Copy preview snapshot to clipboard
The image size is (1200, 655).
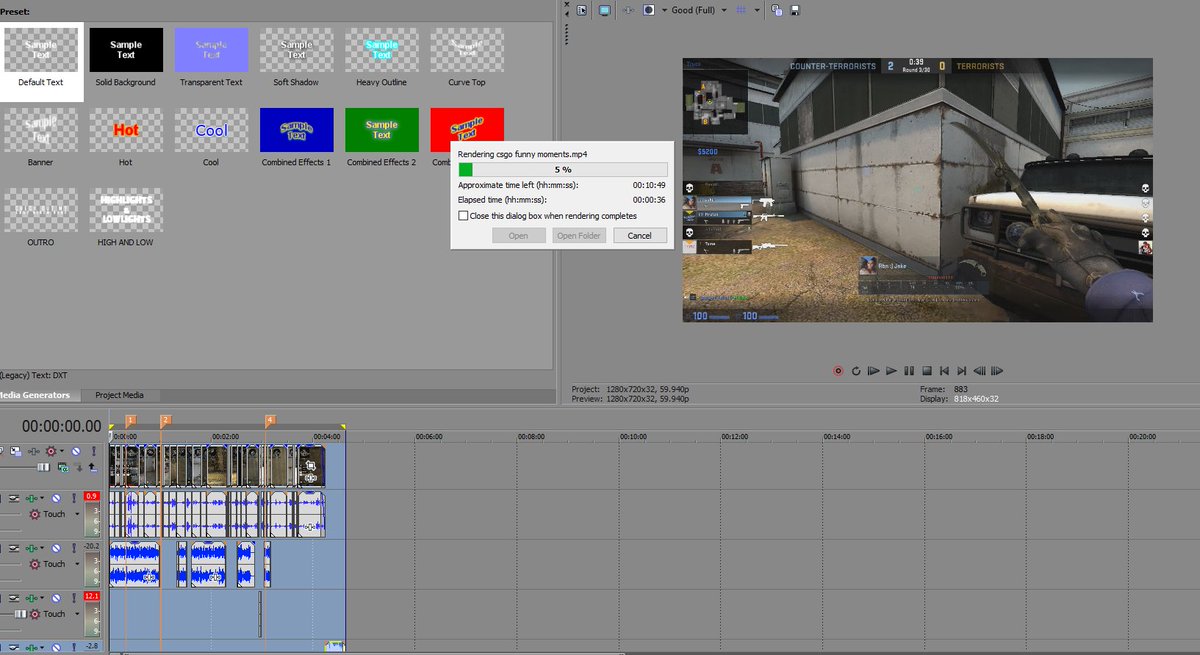tap(776, 10)
